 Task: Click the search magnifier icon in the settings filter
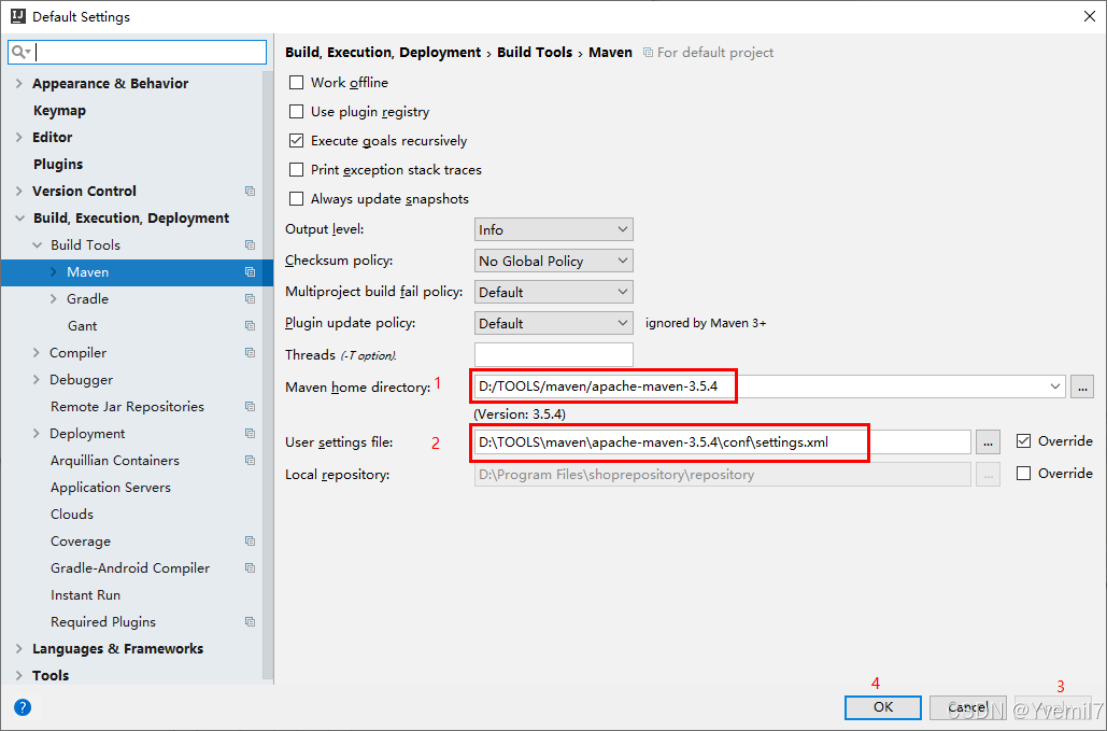click(19, 52)
